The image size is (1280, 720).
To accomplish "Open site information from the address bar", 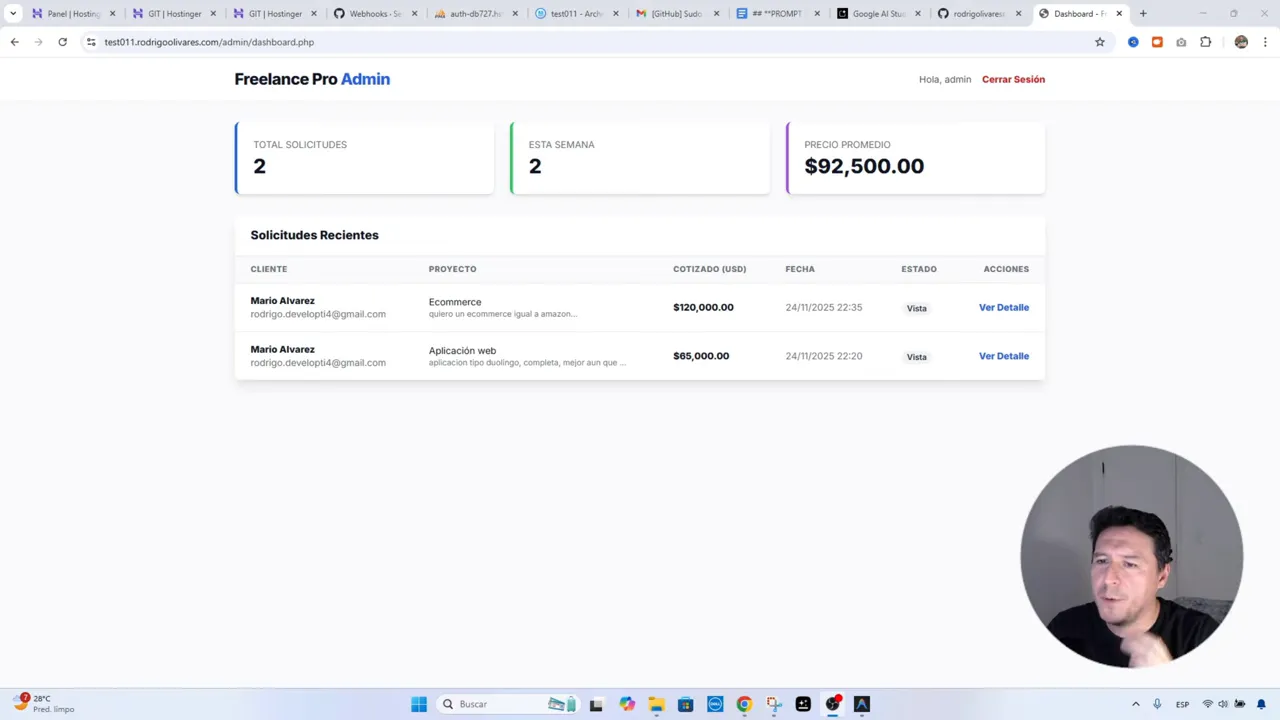I will (91, 42).
